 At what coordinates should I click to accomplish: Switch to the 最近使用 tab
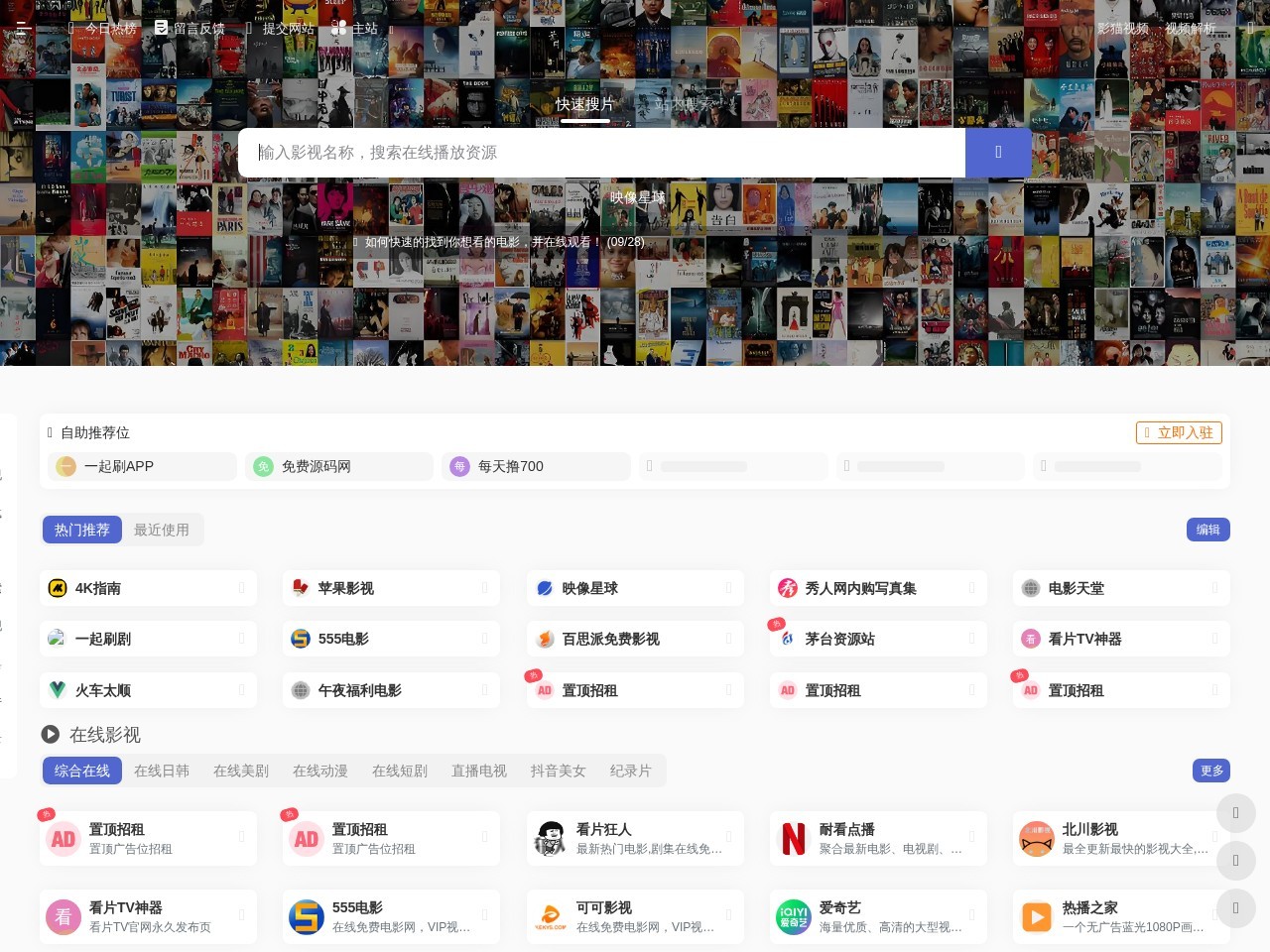pos(162,530)
